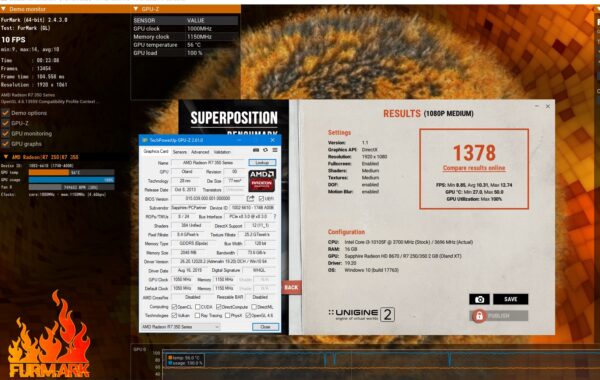Switch to the Sensors tab in GPU-Z
Screen dimensions: 600x380
coord(179,152)
